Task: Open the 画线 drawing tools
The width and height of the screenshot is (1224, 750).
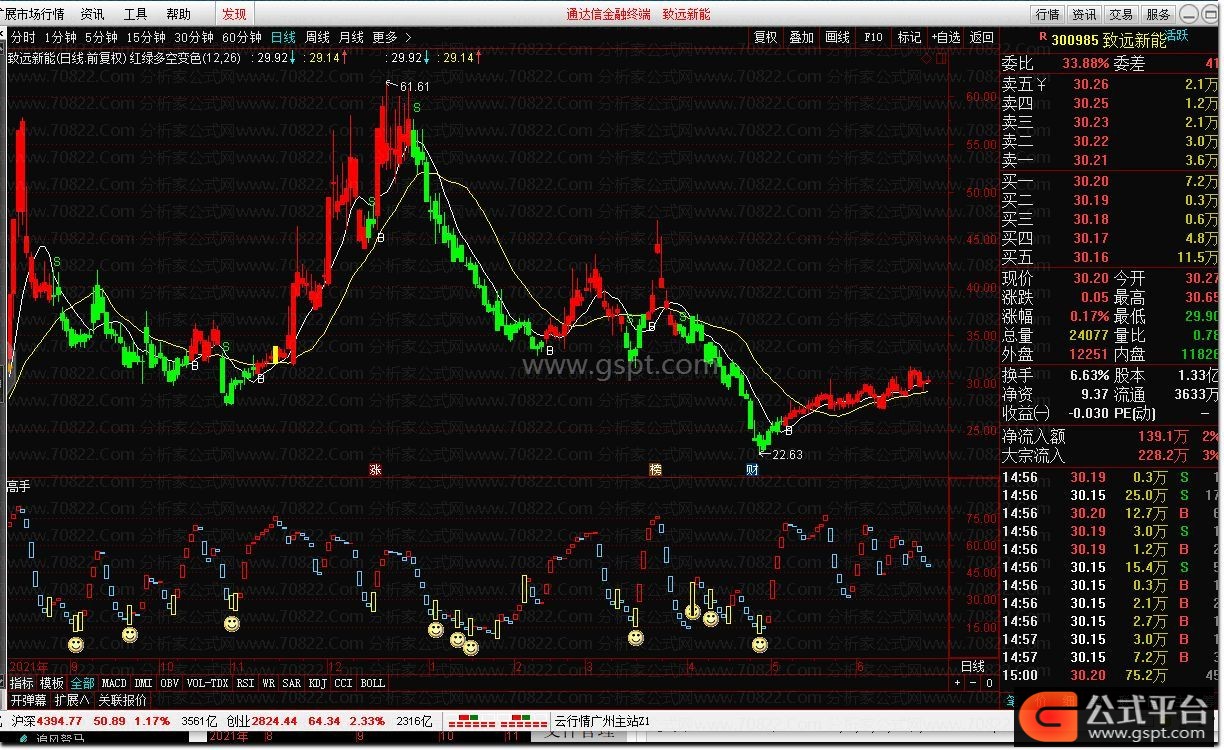Action: (837, 37)
